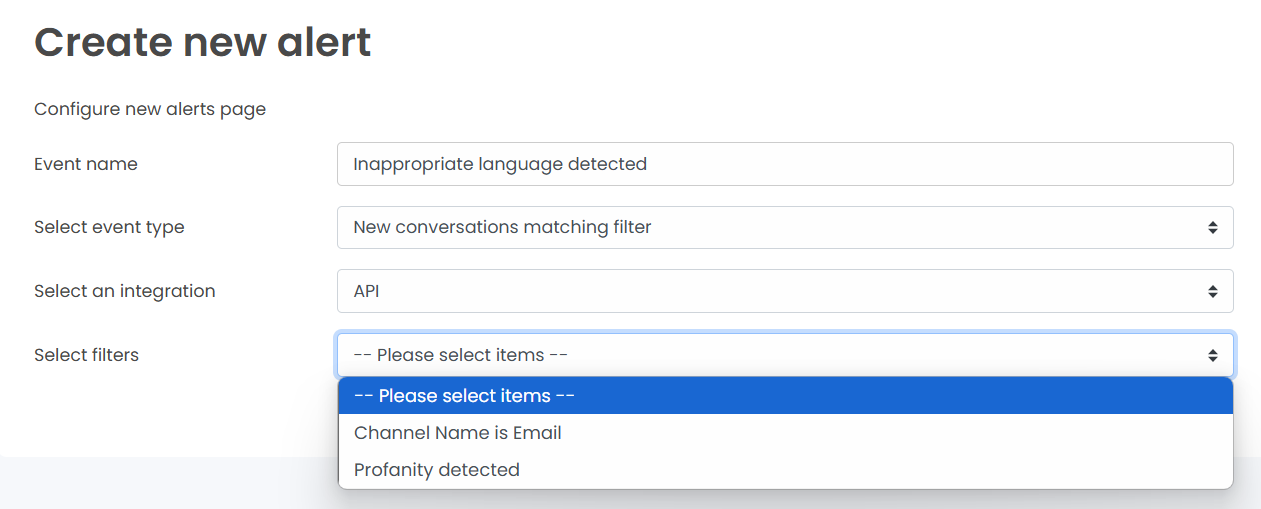Click the 'Select an integration' label

(x=125, y=291)
